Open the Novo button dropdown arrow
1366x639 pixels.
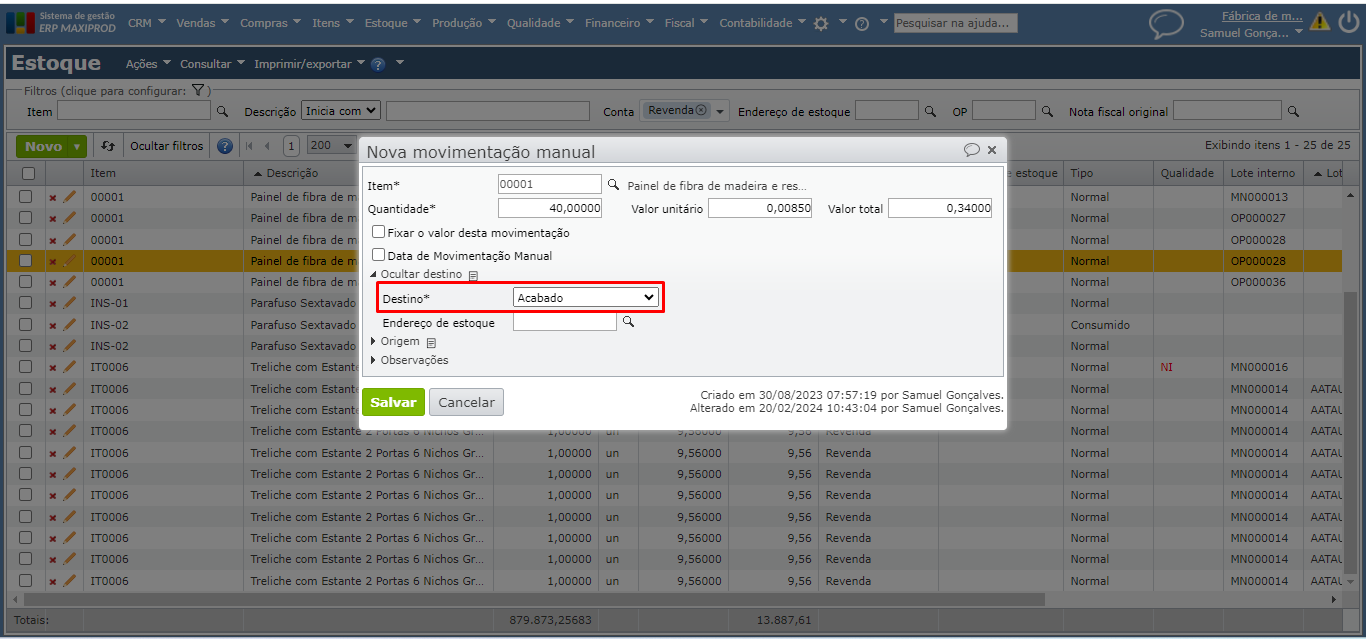[x=78, y=147]
